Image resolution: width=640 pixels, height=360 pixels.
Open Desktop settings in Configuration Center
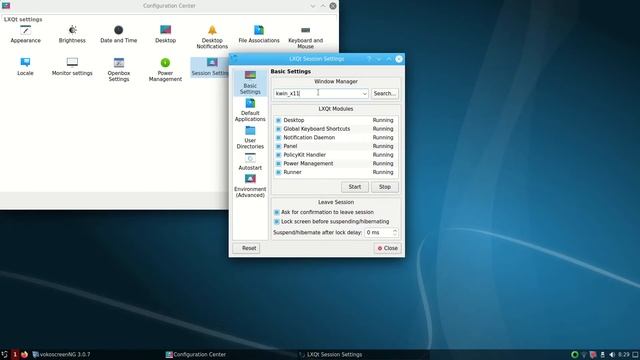coord(165,34)
